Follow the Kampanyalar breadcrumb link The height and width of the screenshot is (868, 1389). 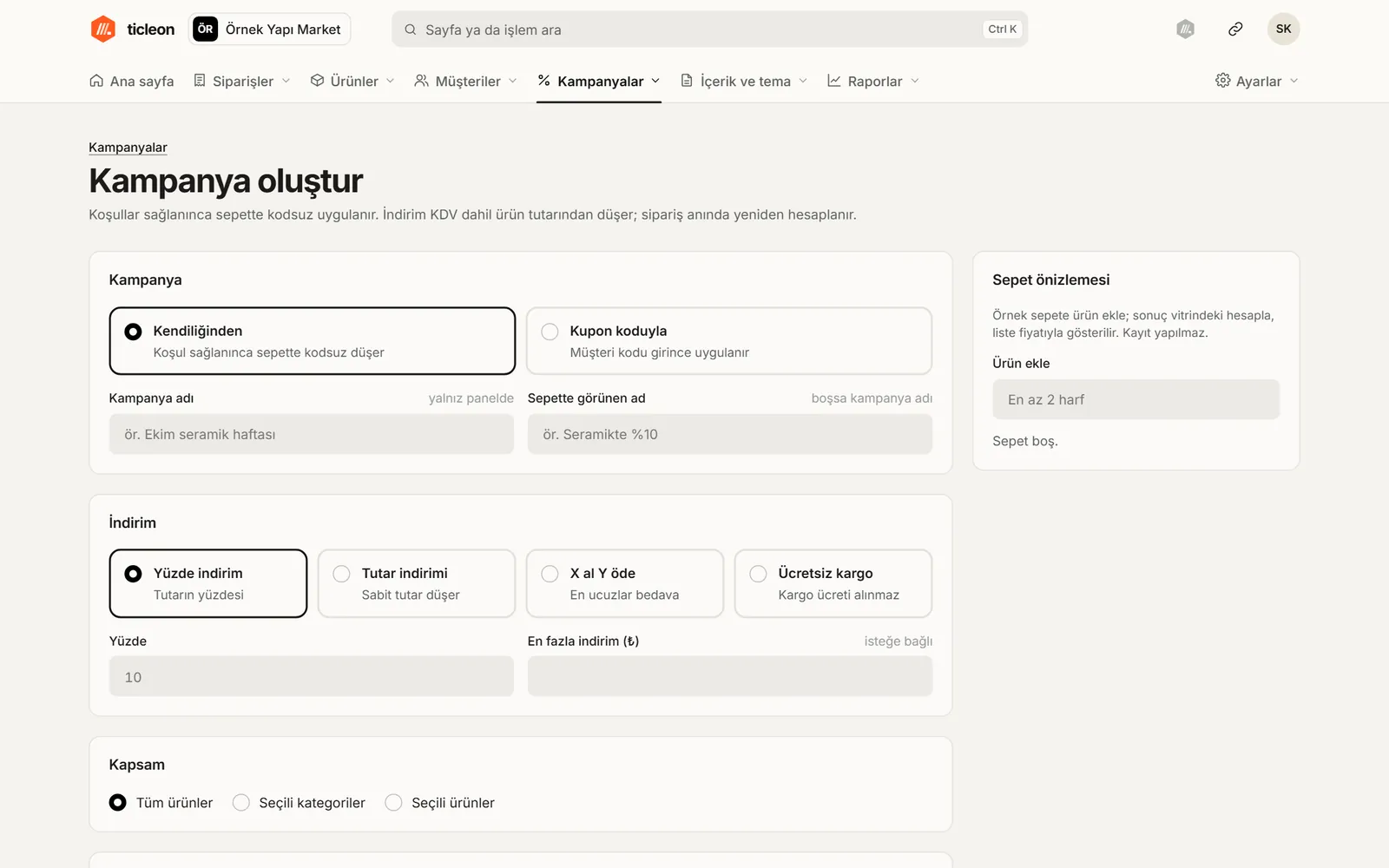click(128, 148)
